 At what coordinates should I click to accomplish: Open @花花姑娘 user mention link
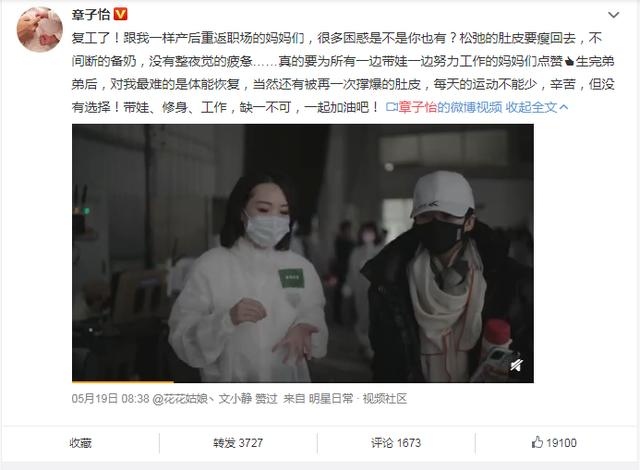pyautogui.click(x=180, y=399)
